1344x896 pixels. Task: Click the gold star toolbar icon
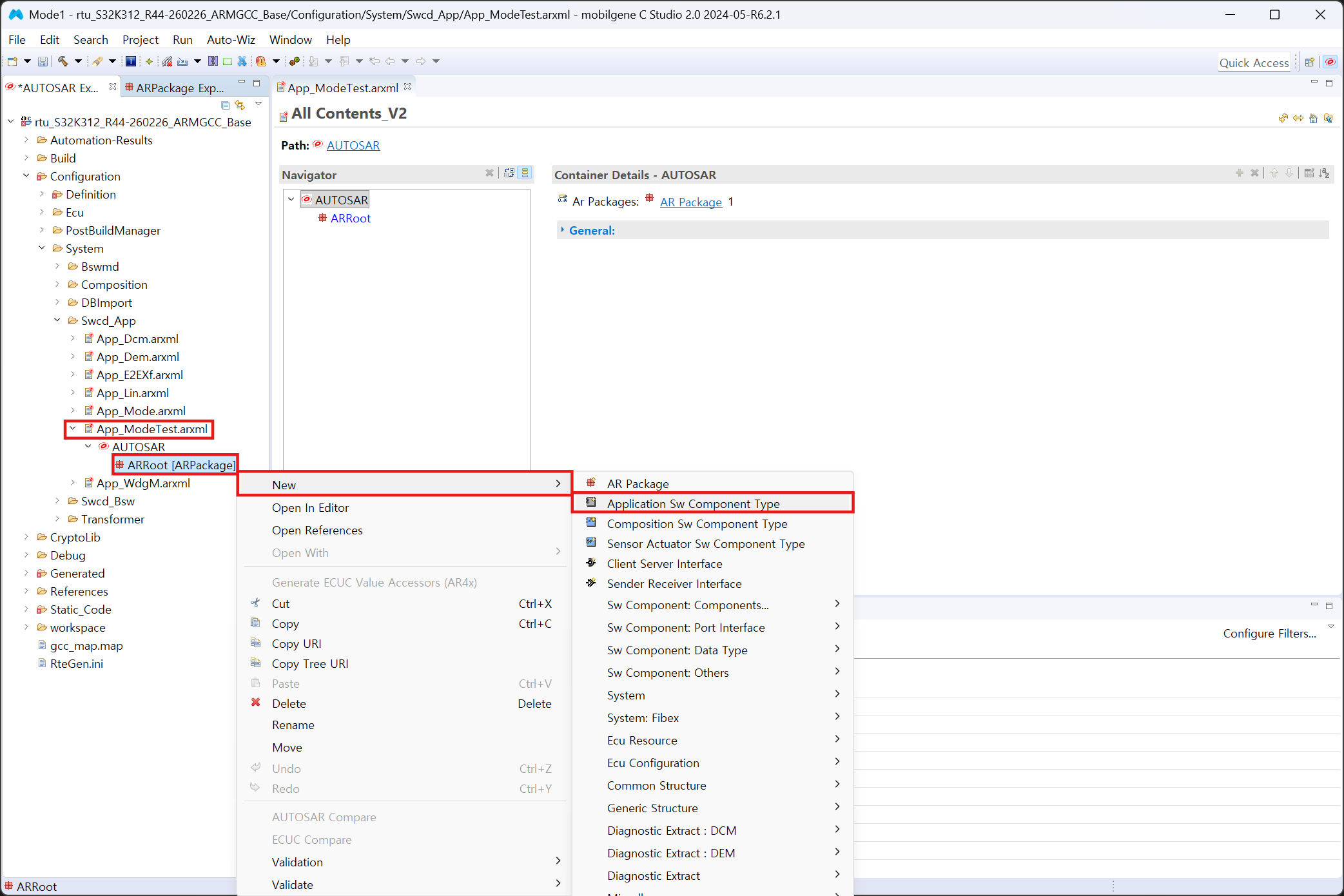(149, 61)
